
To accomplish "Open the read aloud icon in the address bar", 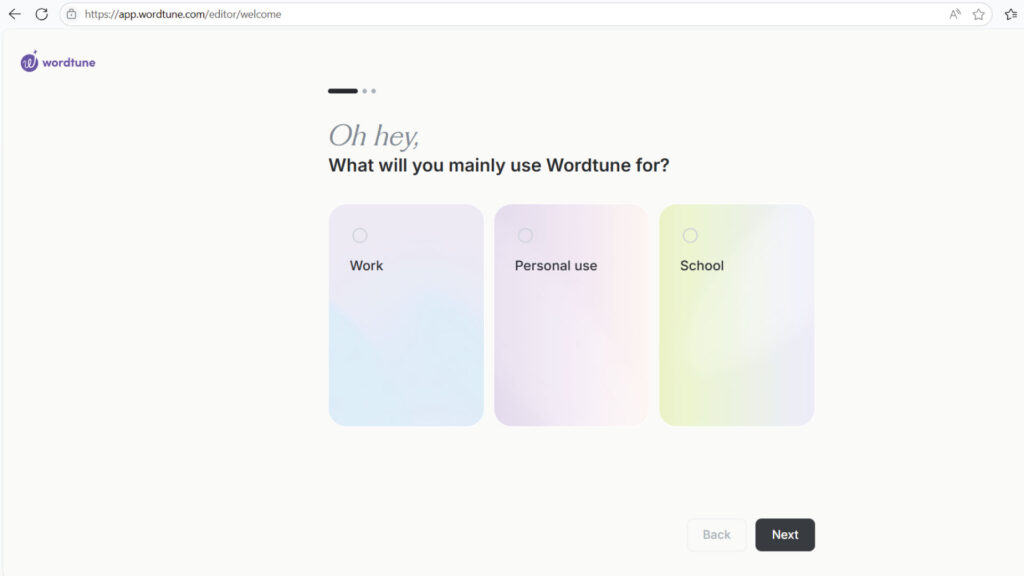I will 955,14.
